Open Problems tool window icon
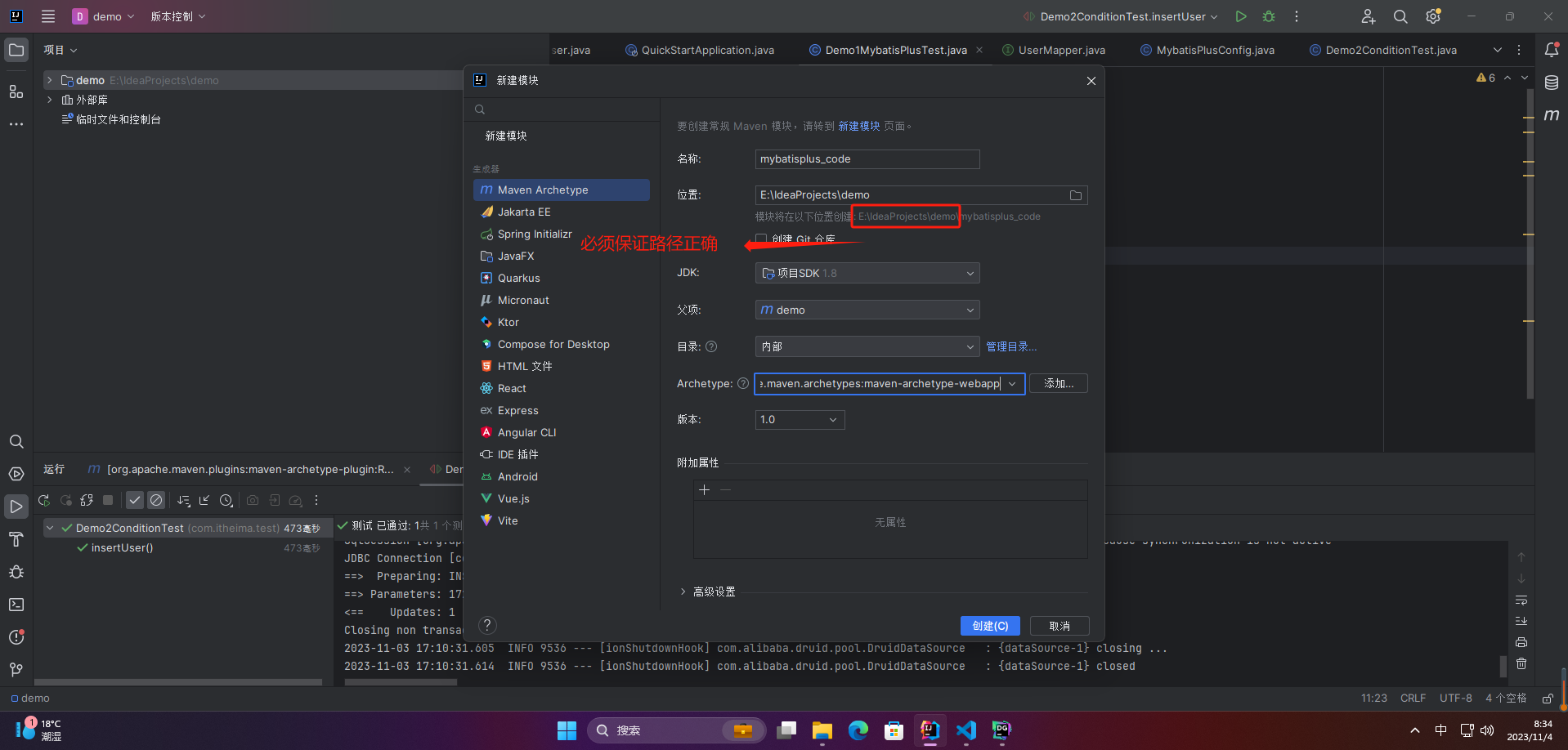The image size is (1568, 750). point(16,637)
